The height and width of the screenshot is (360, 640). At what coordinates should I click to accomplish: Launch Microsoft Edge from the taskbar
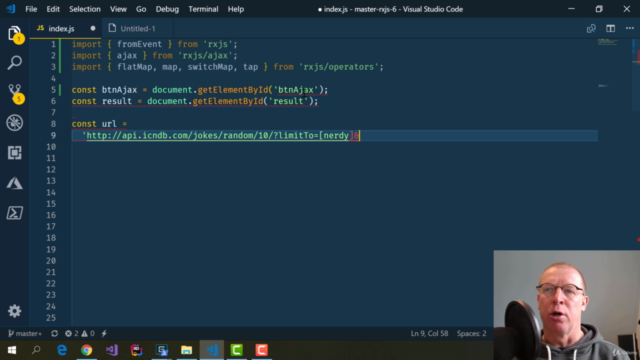(x=62, y=350)
